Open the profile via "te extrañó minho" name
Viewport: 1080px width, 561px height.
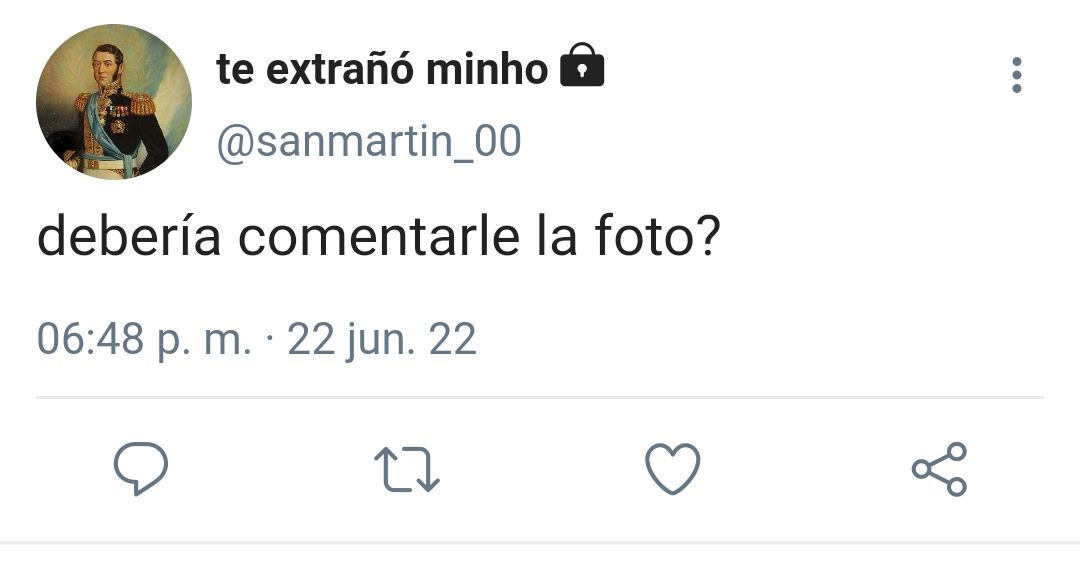[382, 70]
